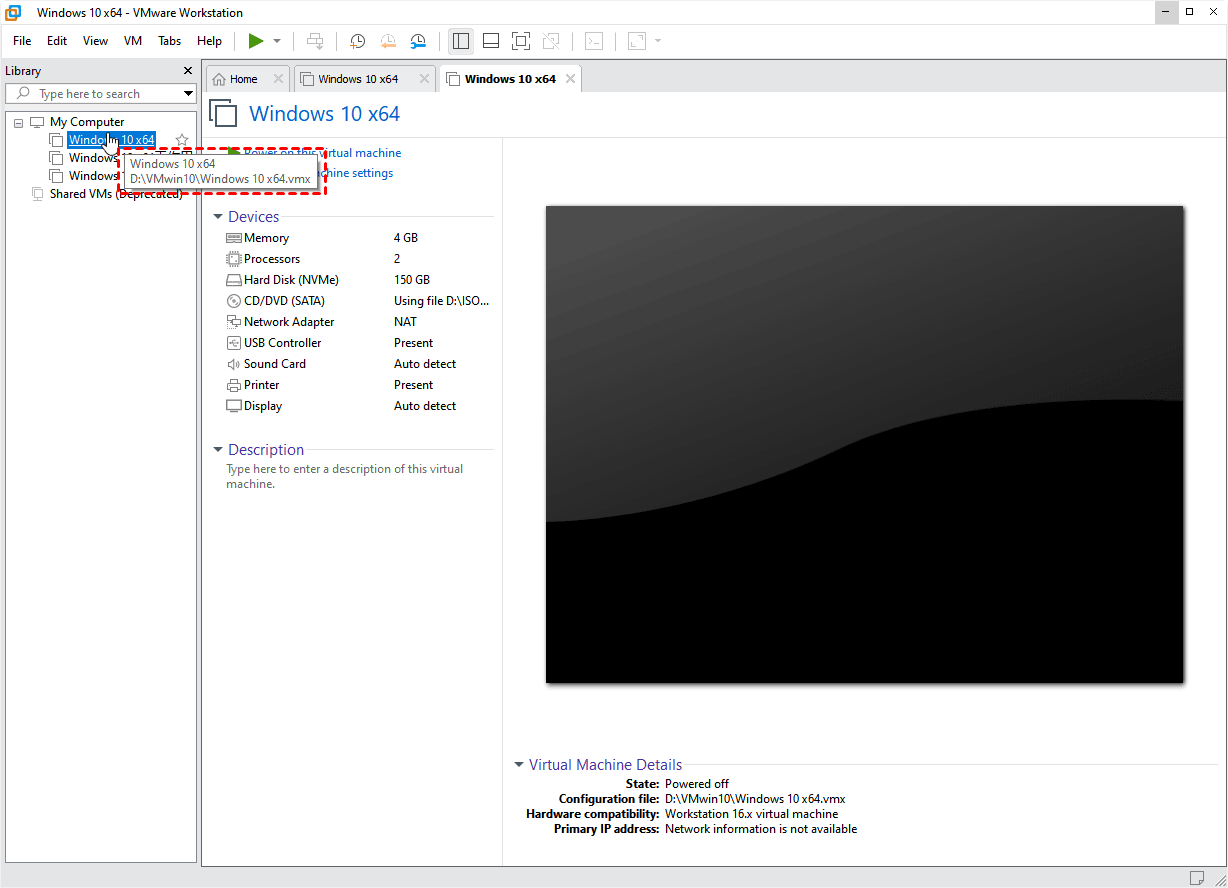Click in the library search field
This screenshot has height=888, width=1228.
100,93
